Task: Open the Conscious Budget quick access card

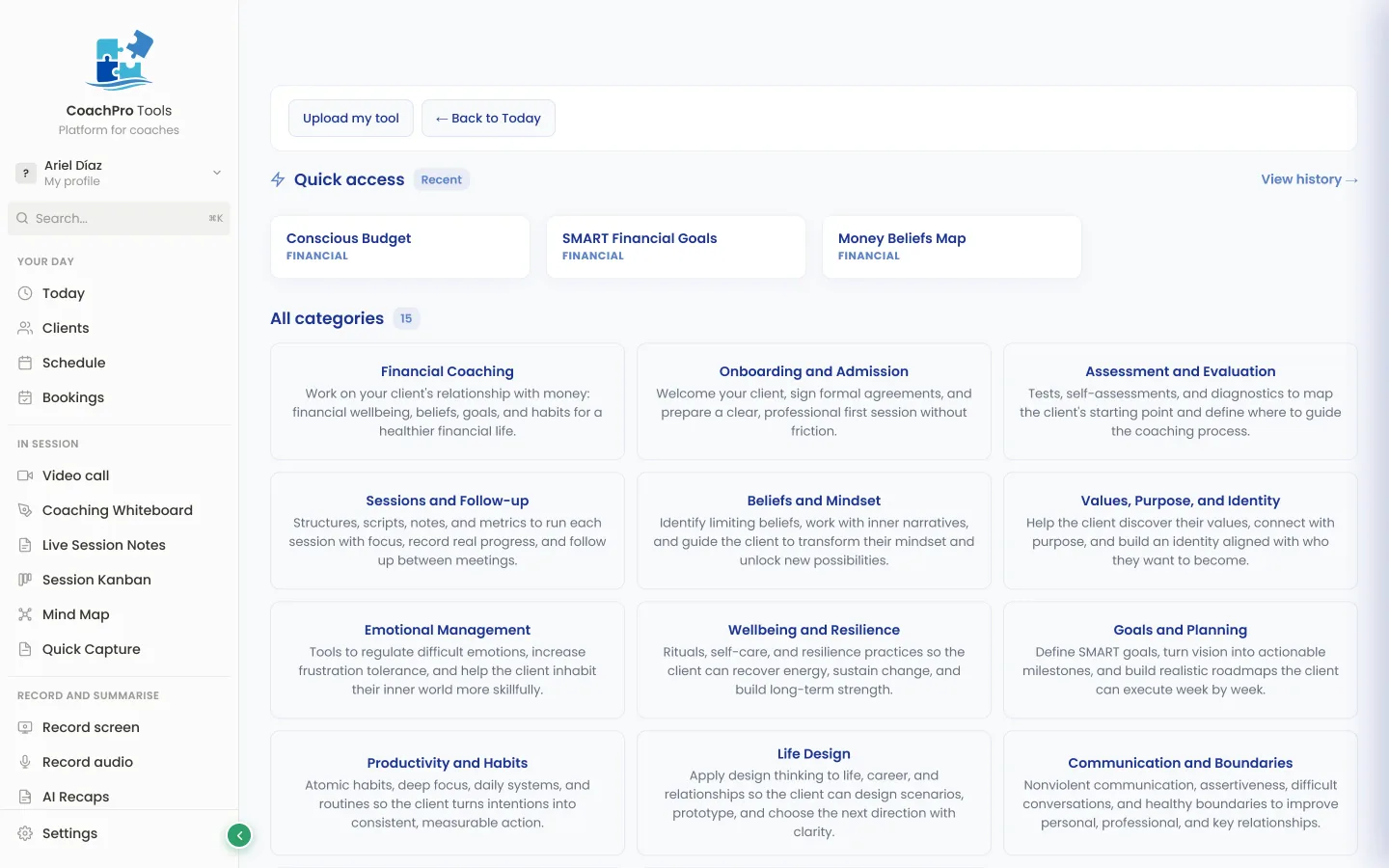Action: click(400, 247)
